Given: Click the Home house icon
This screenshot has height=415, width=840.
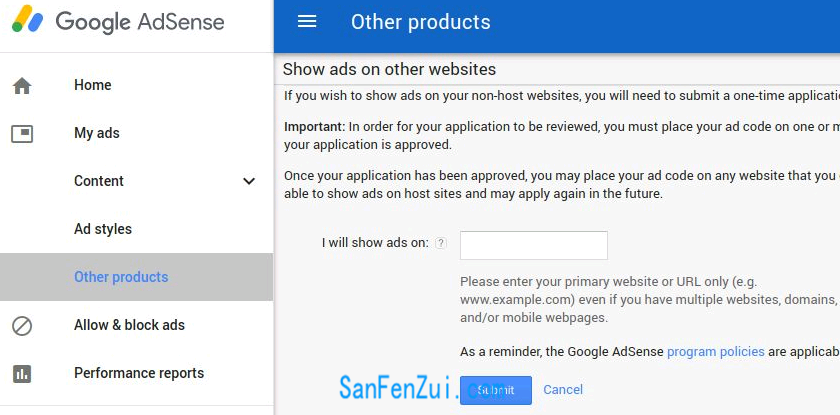Looking at the screenshot, I should click(22, 85).
